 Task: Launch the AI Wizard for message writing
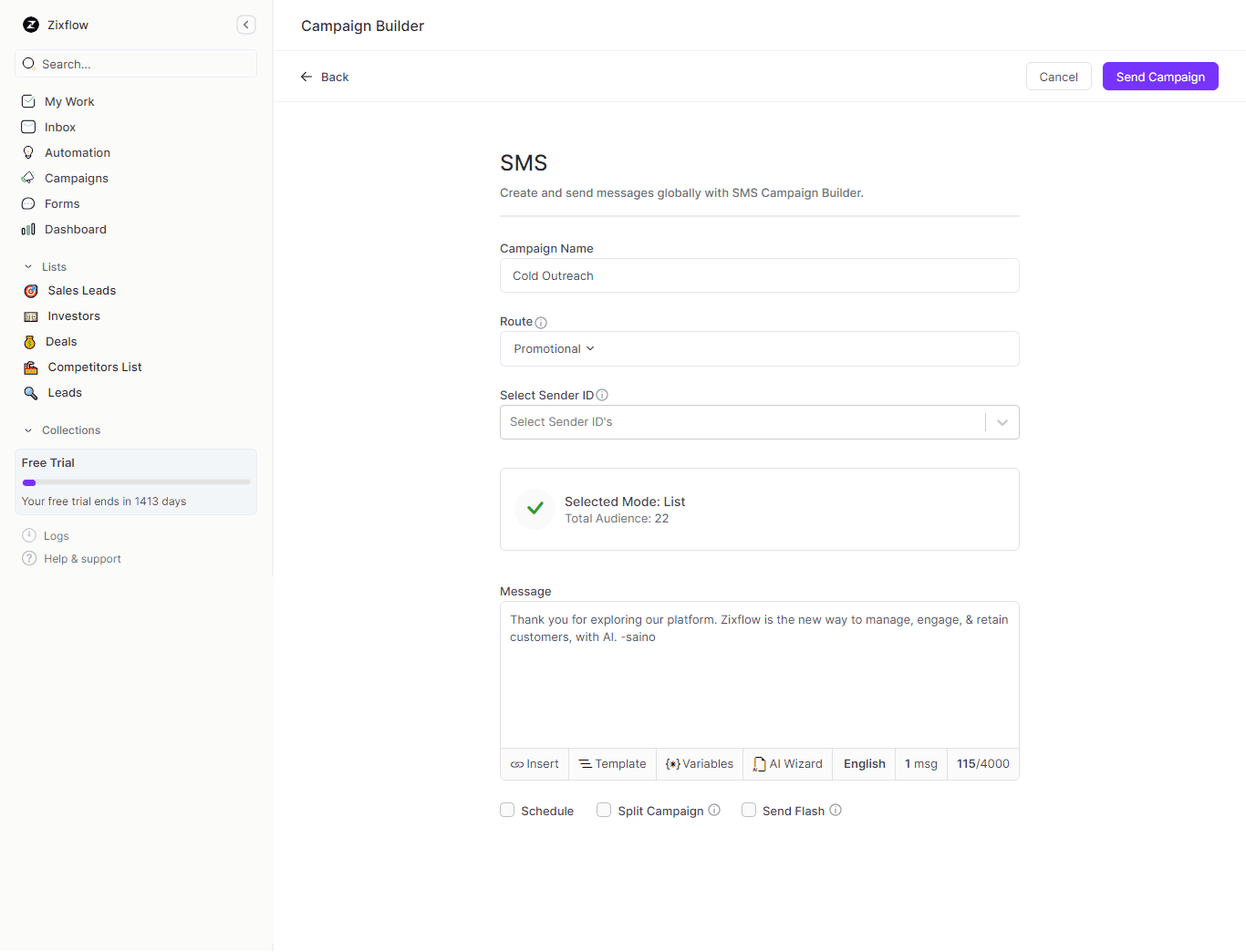(787, 763)
